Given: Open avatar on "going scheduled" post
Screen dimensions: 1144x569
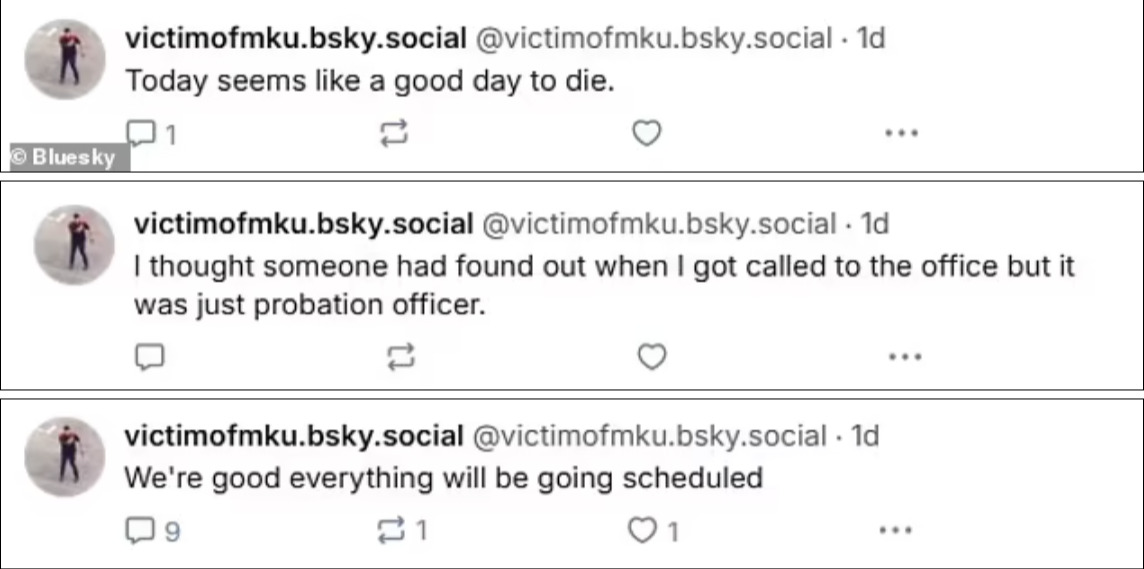Looking at the screenshot, I should point(64,457).
